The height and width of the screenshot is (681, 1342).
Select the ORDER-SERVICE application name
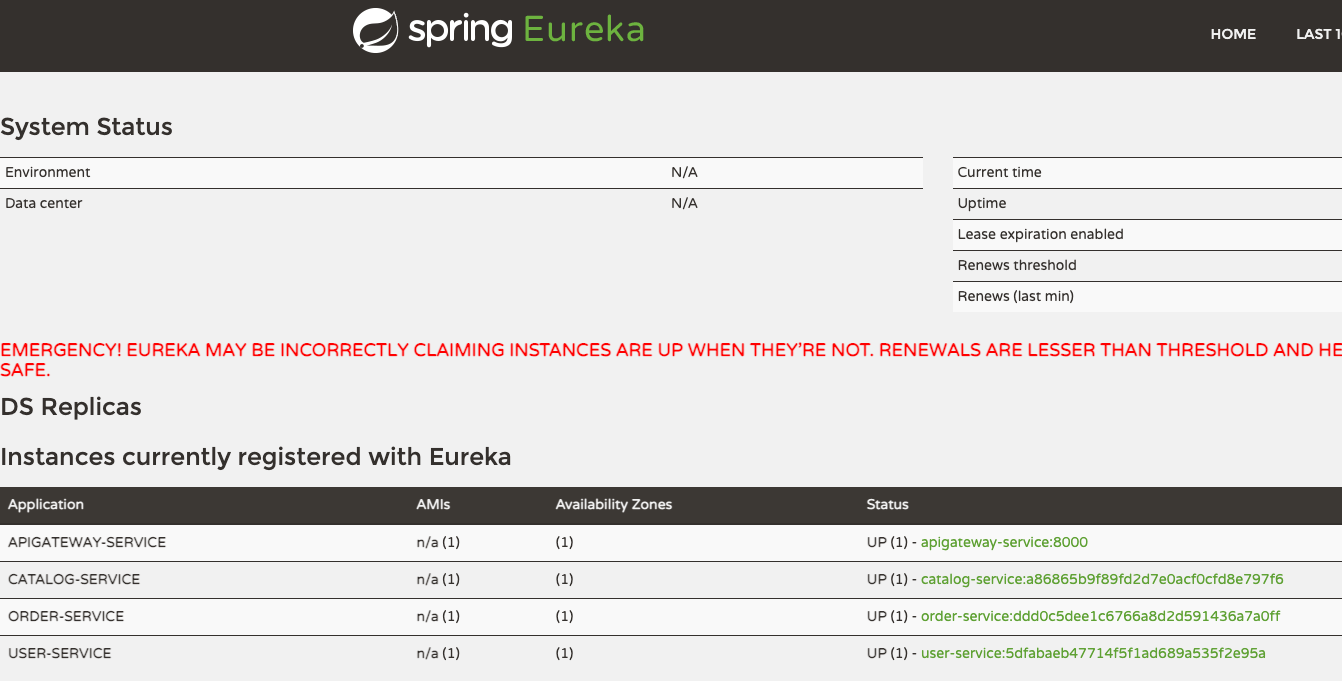tap(66, 616)
